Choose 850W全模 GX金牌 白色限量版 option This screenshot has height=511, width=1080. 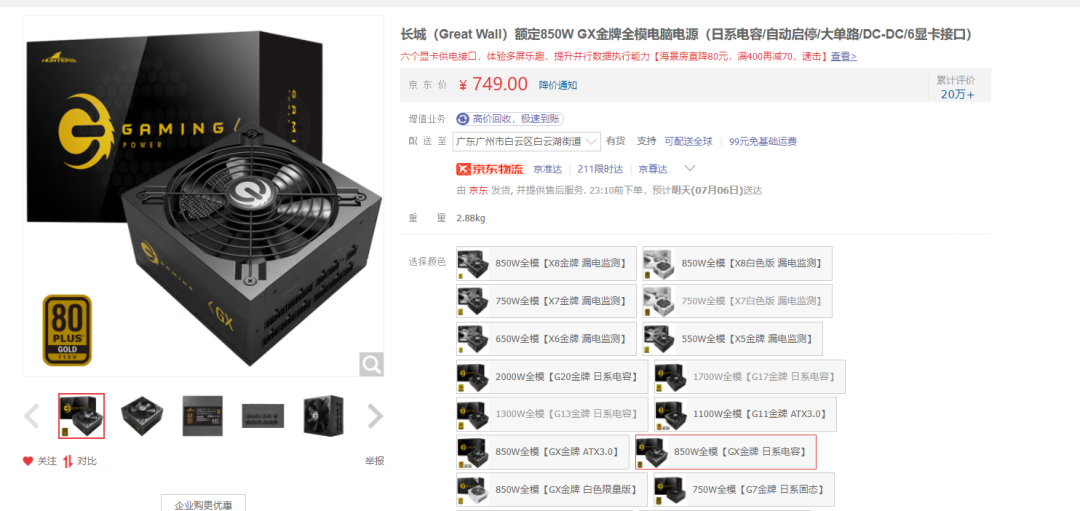[552, 490]
